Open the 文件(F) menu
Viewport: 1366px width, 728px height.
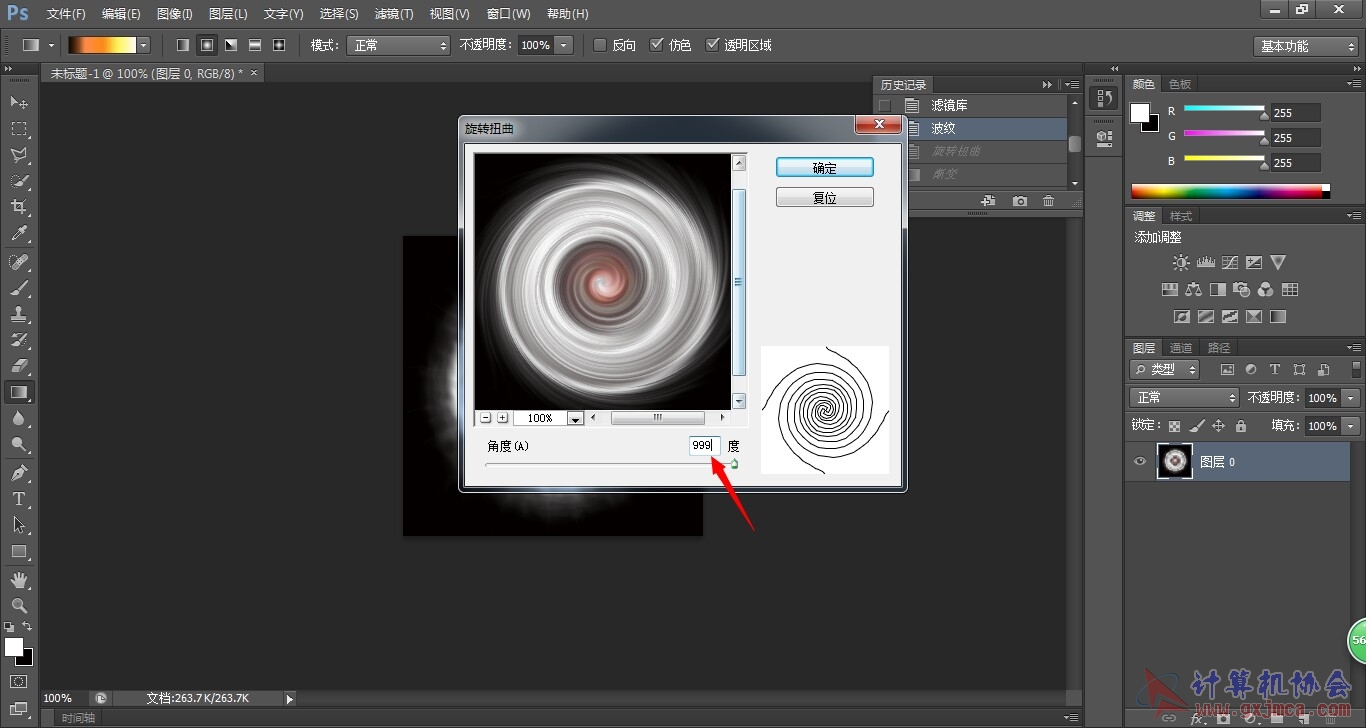[66, 14]
